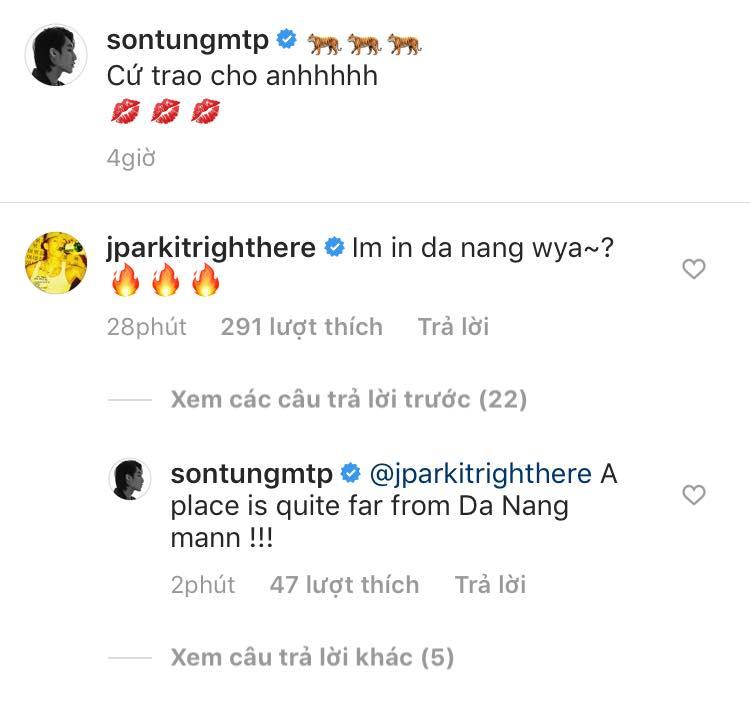This screenshot has width=750, height=702.
Task: Click verified badge on sontungmtp reply
Action: (x=351, y=473)
